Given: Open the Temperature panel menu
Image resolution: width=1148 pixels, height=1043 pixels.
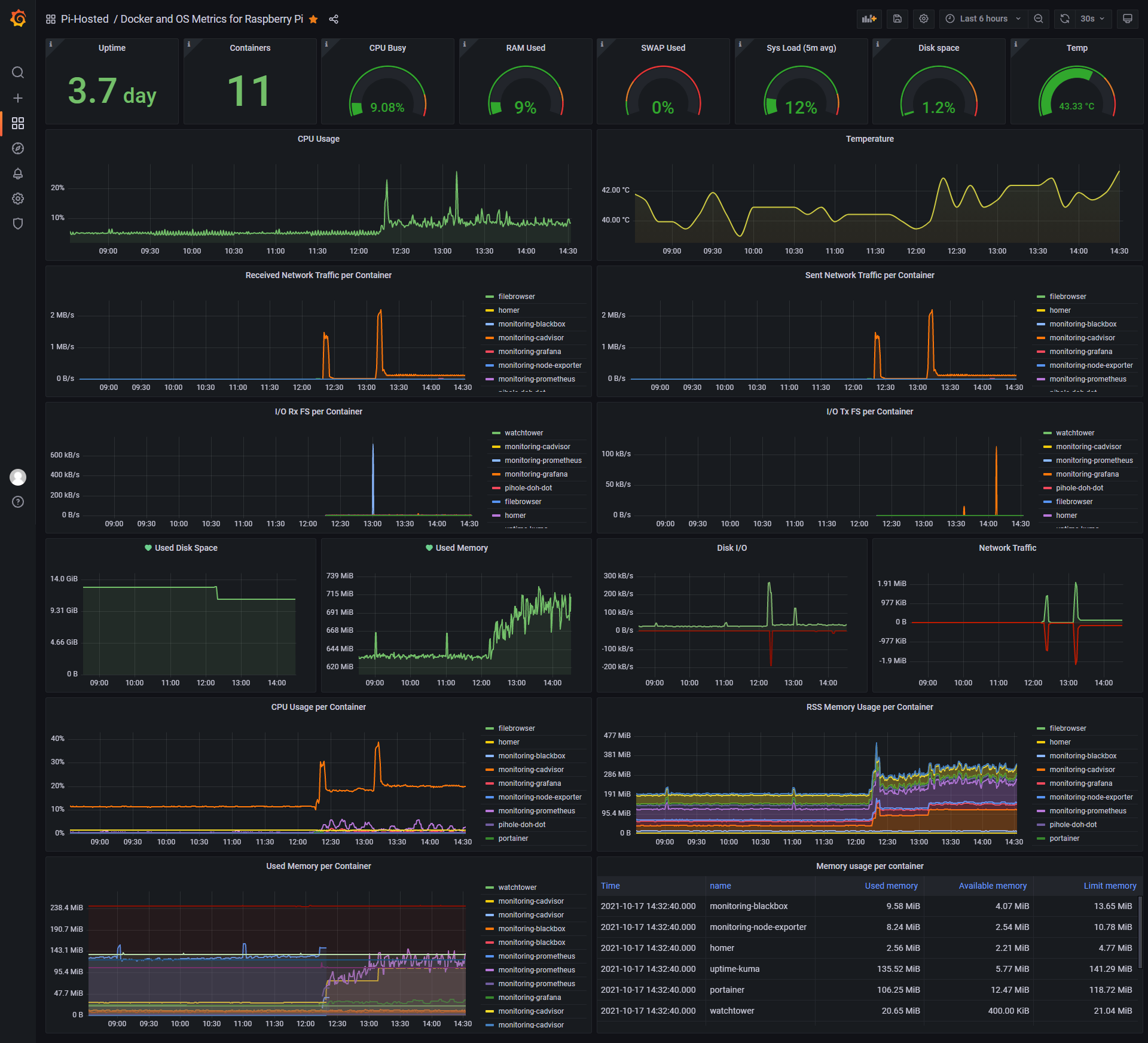Looking at the screenshot, I should click(x=870, y=138).
